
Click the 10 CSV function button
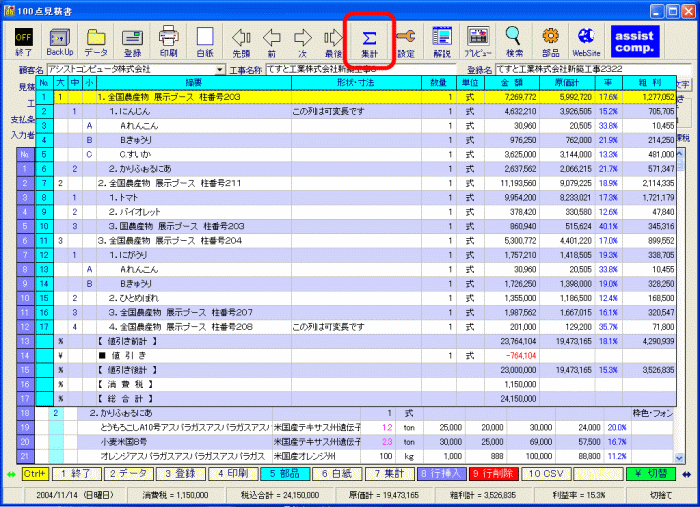(546, 474)
